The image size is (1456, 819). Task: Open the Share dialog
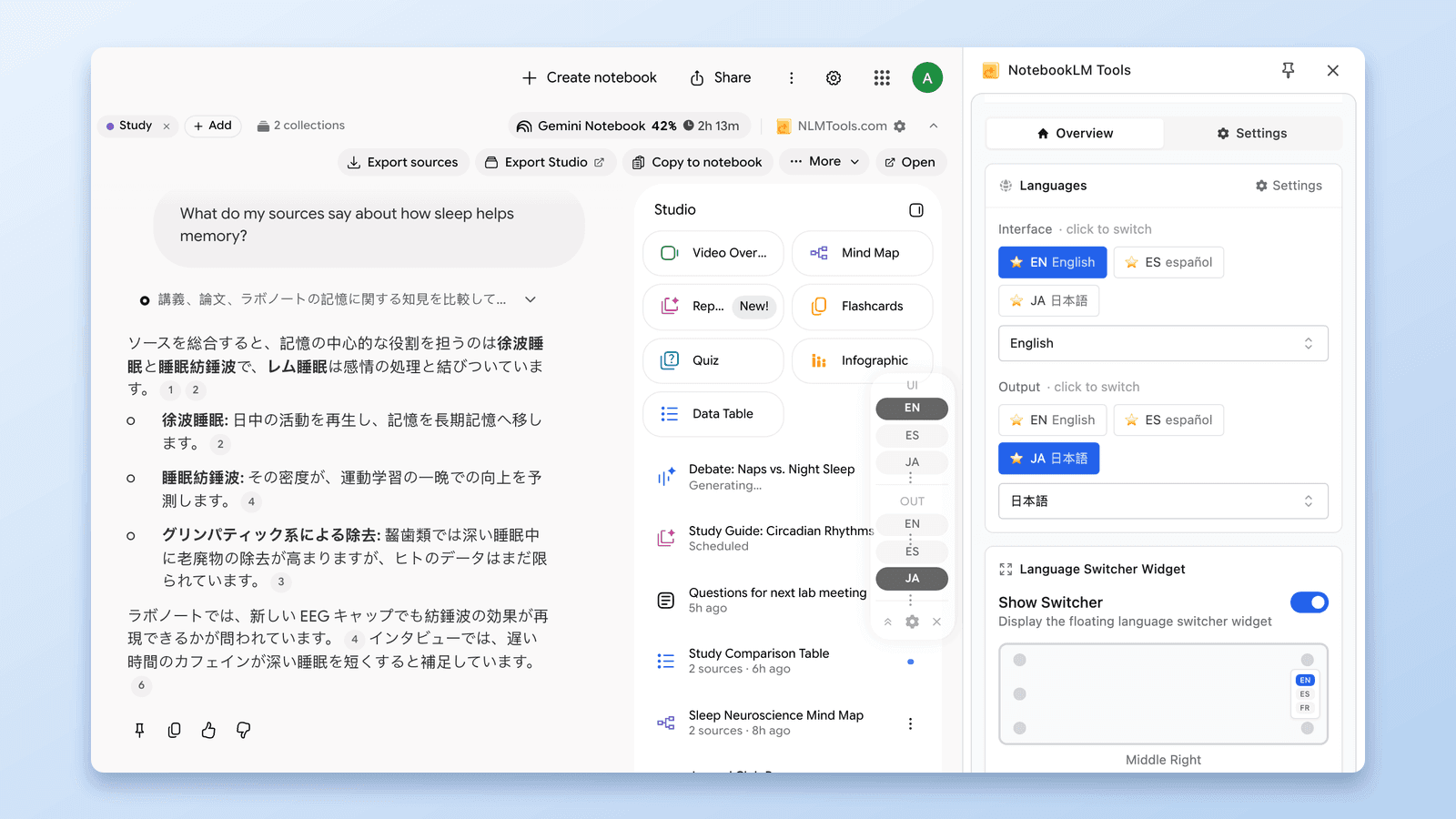point(720,78)
